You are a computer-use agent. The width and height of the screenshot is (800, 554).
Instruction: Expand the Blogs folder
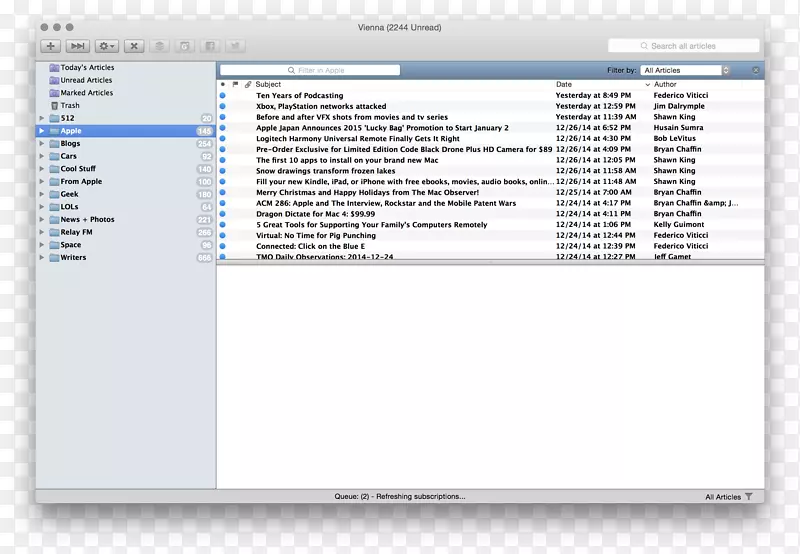tap(42, 143)
